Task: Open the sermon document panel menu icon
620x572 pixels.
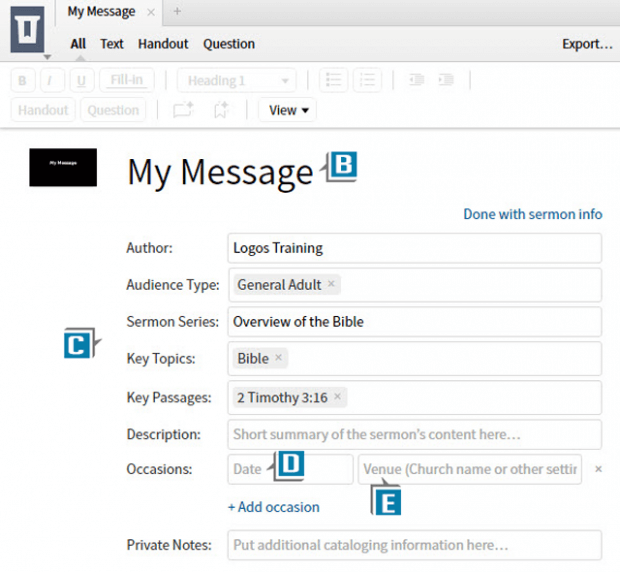Action: point(27,30)
